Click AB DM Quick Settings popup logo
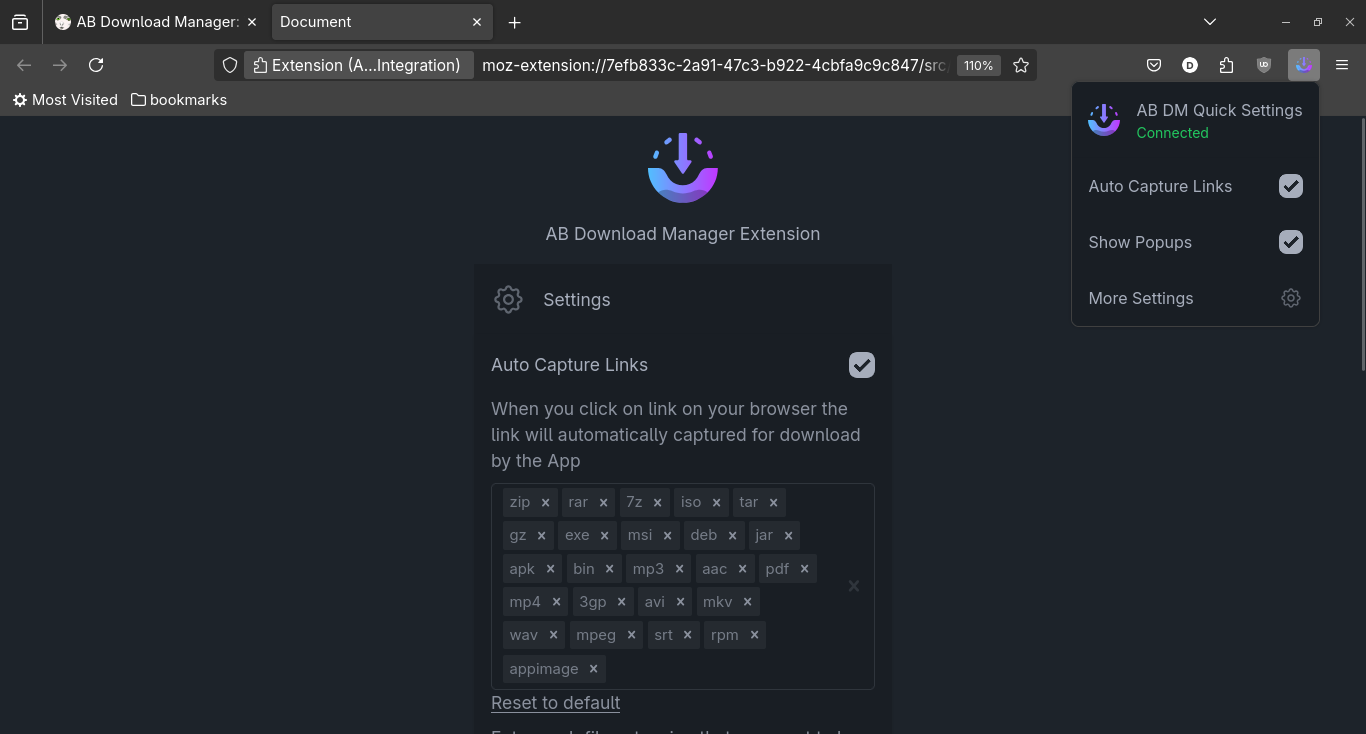The height and width of the screenshot is (734, 1366). coord(1104,120)
